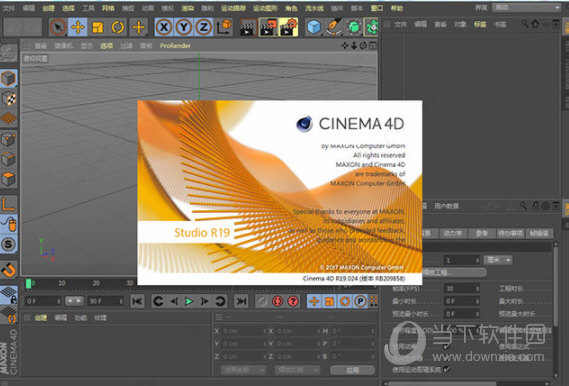Screen dimensions: 569x386
Task: Toggle the X axis lock
Action: 164,27
